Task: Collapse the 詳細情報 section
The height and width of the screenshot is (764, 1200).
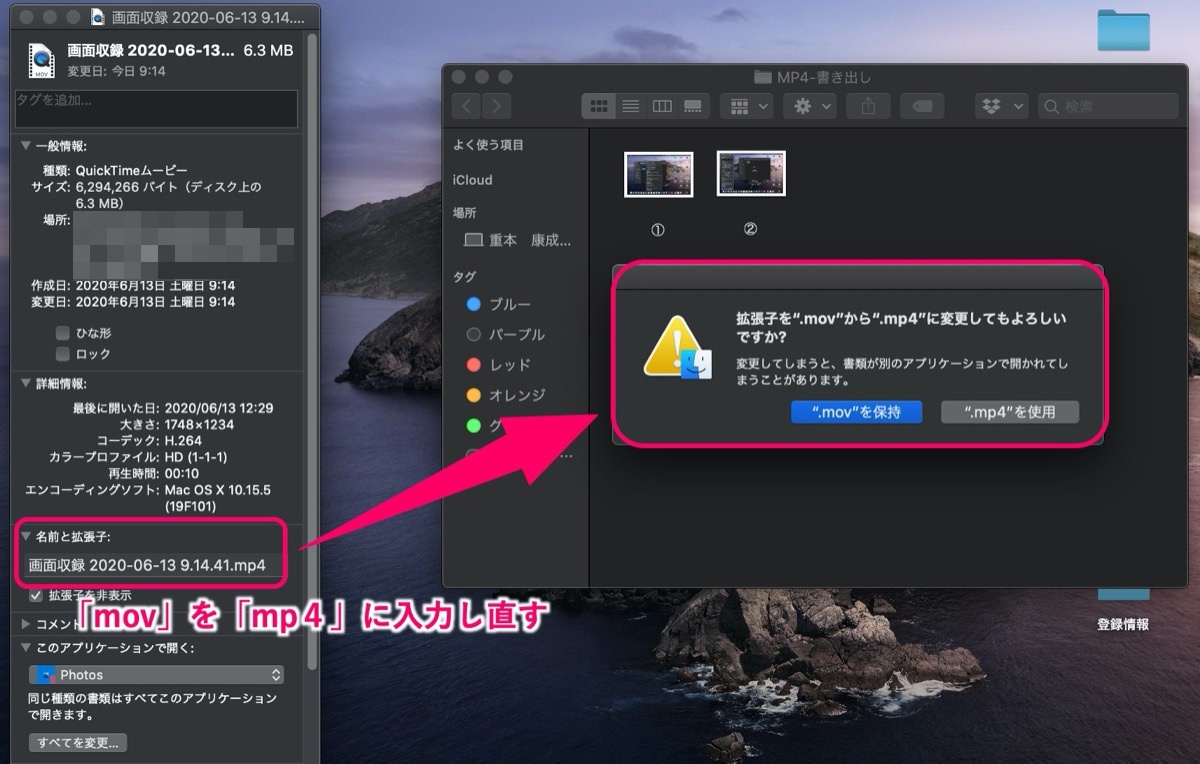Action: tap(26, 383)
